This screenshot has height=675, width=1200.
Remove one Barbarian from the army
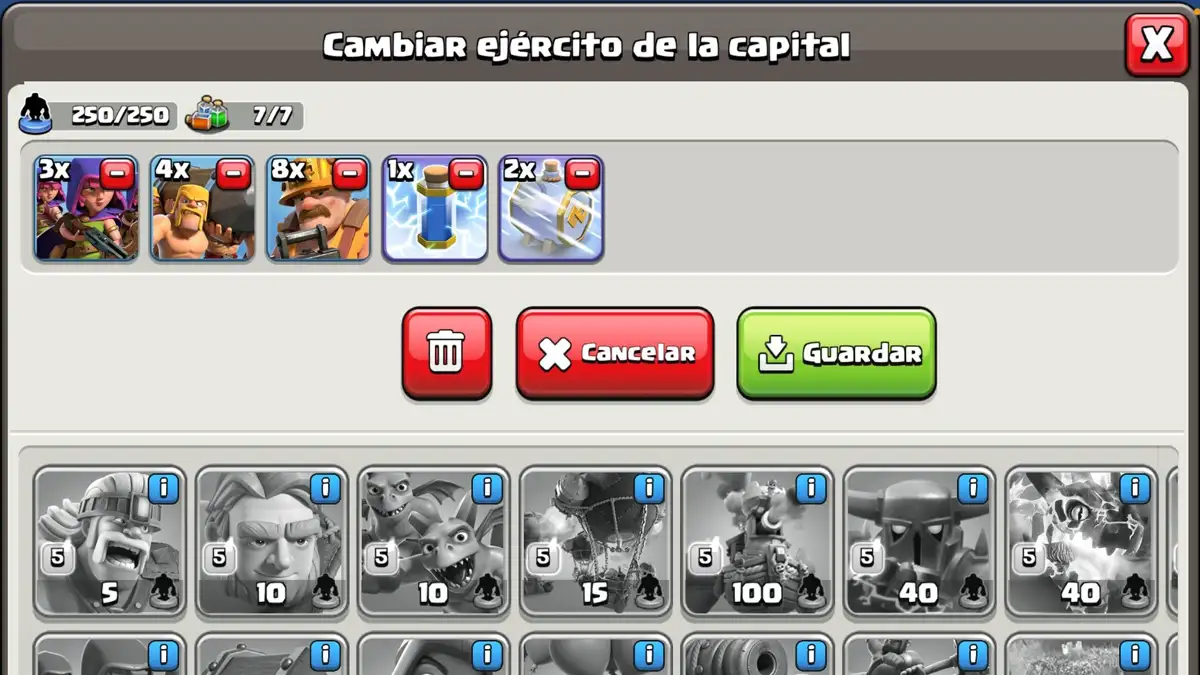[234, 174]
